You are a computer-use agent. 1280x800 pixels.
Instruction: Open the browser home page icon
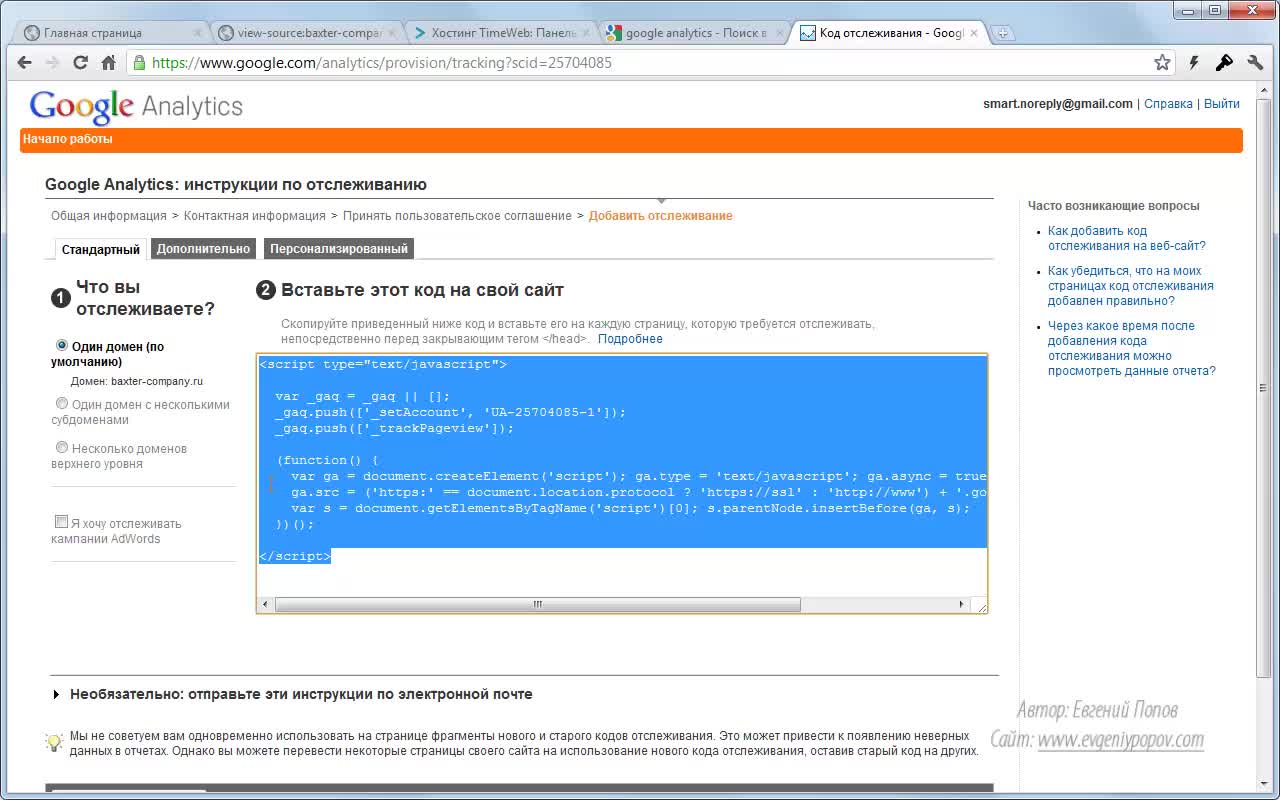click(x=109, y=62)
